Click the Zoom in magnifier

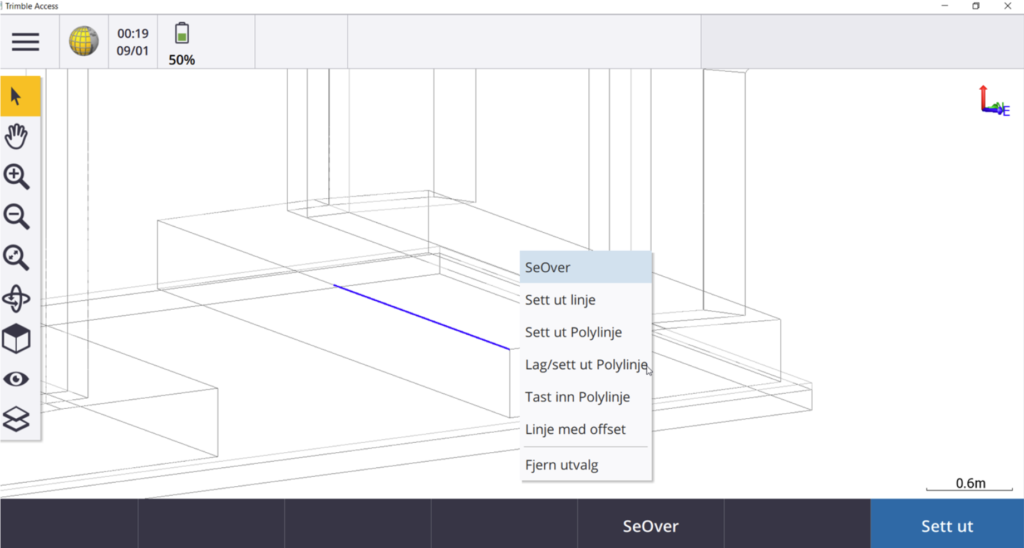pos(17,177)
